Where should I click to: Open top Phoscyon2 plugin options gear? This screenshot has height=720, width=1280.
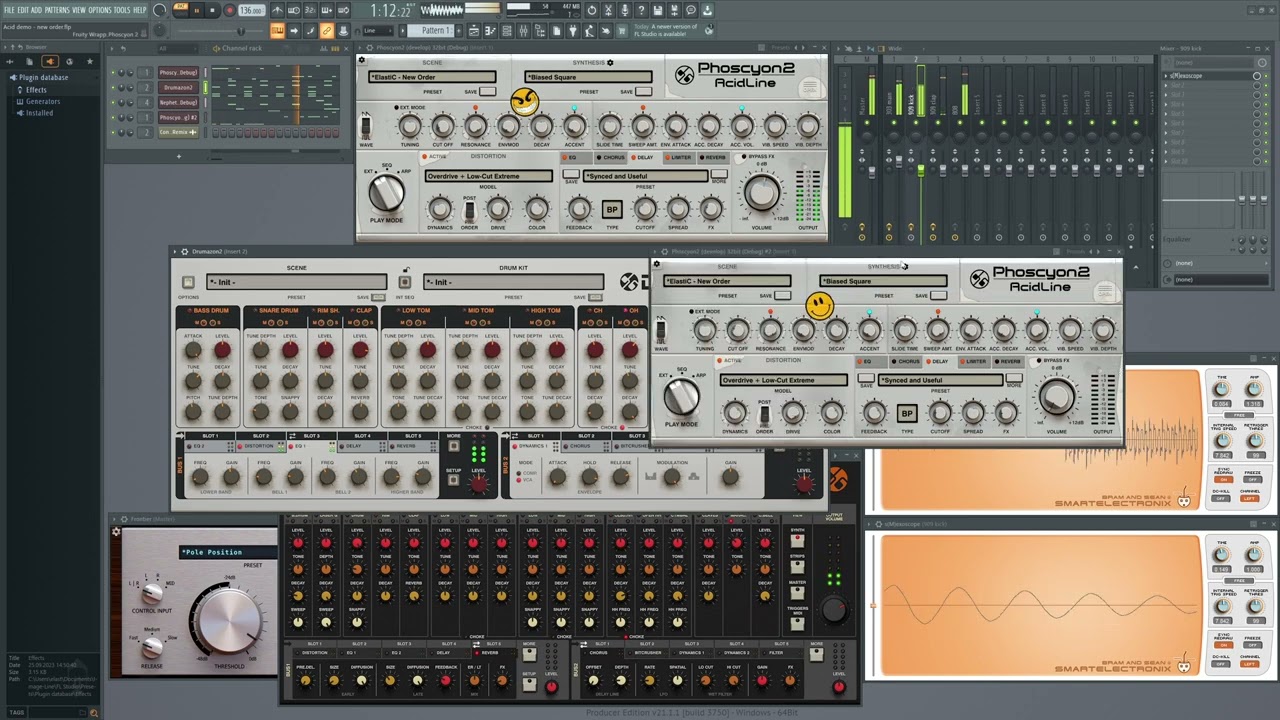pos(362,60)
